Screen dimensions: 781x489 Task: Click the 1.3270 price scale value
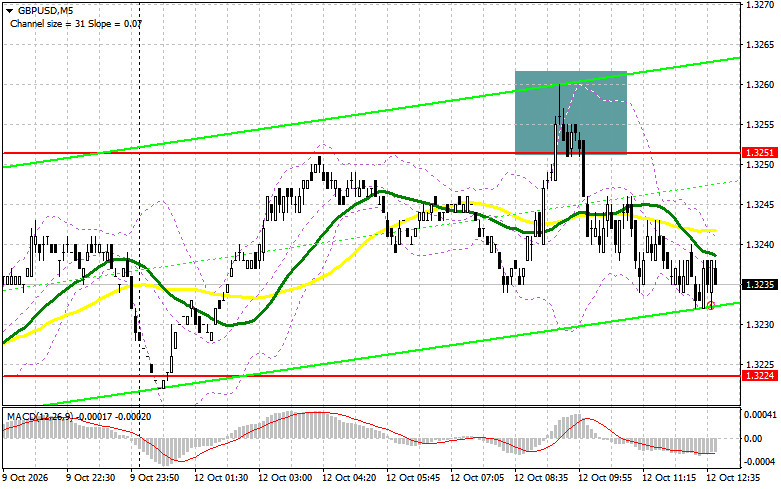(x=760, y=4)
